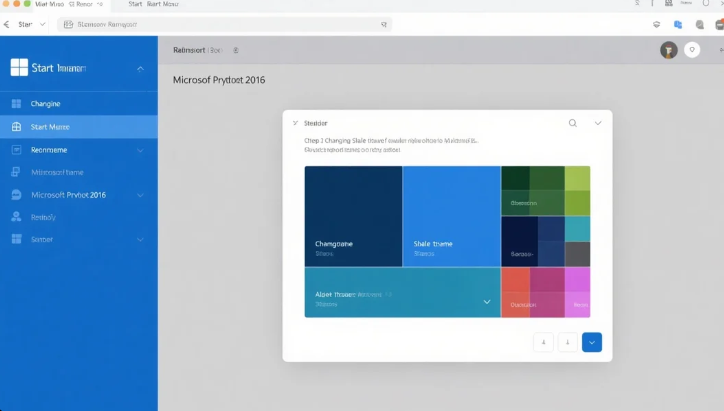This screenshot has width=724, height=411.
Task: Open the Ster dropdown in toolbar
Action: tap(31, 24)
